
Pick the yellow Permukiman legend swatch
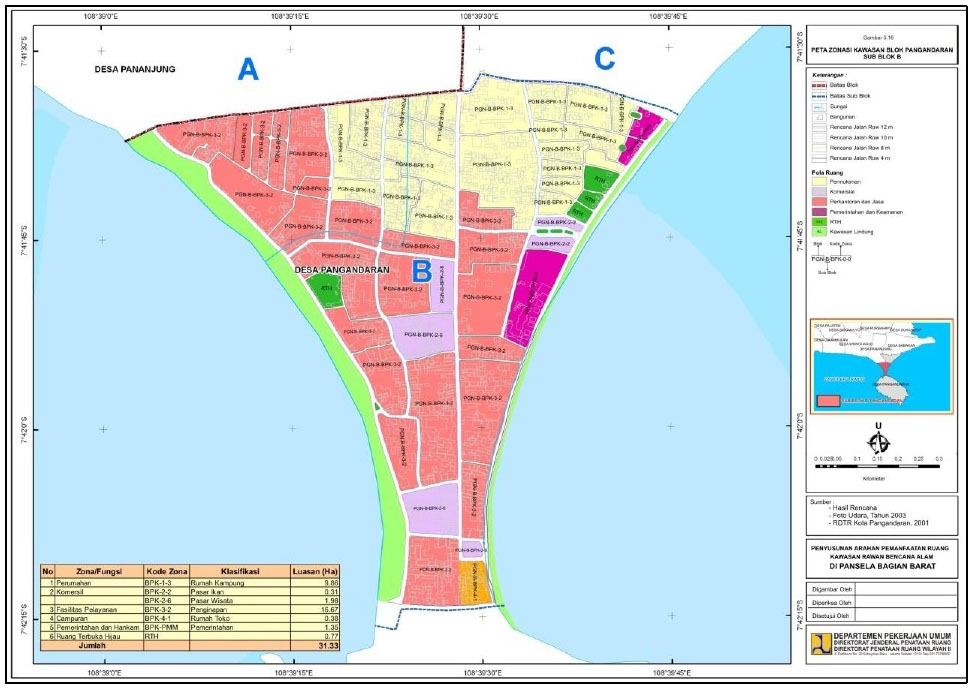820,182
